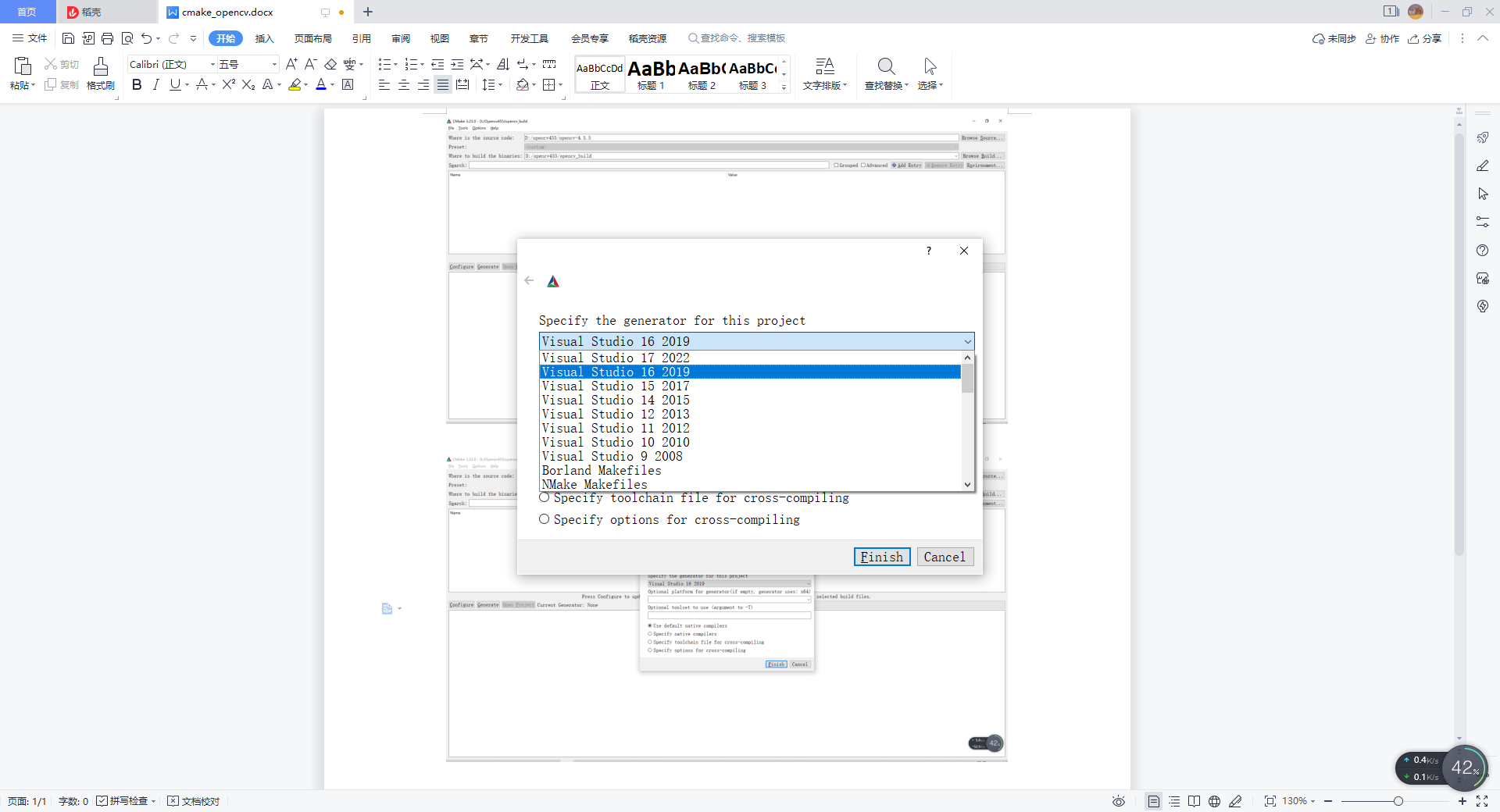Enter full screen mode from status bar
This screenshot has height=812, width=1500.
click(1482, 801)
